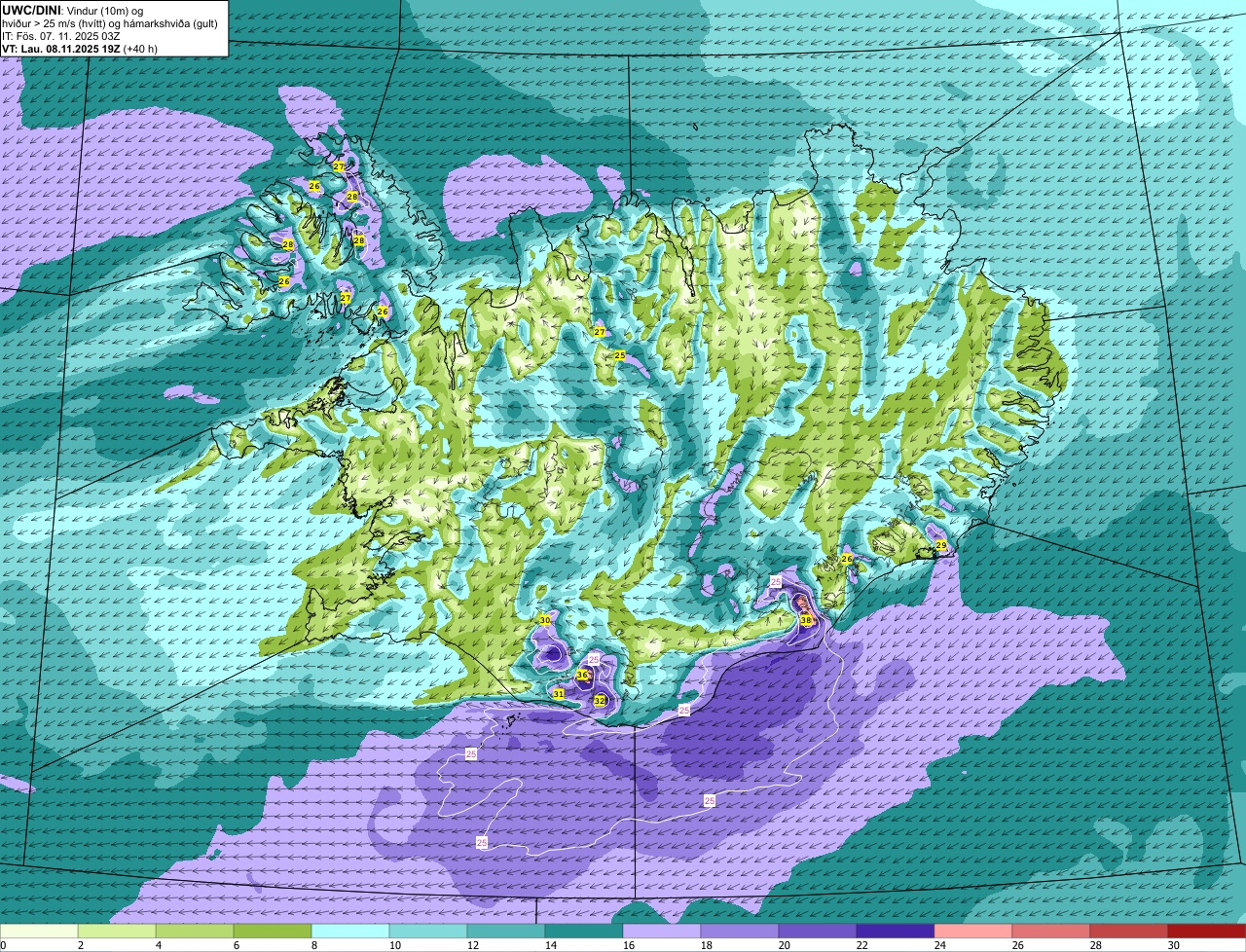Select the init time 'IT: Fös. 07. 11. 2025 03Z'

point(61,36)
